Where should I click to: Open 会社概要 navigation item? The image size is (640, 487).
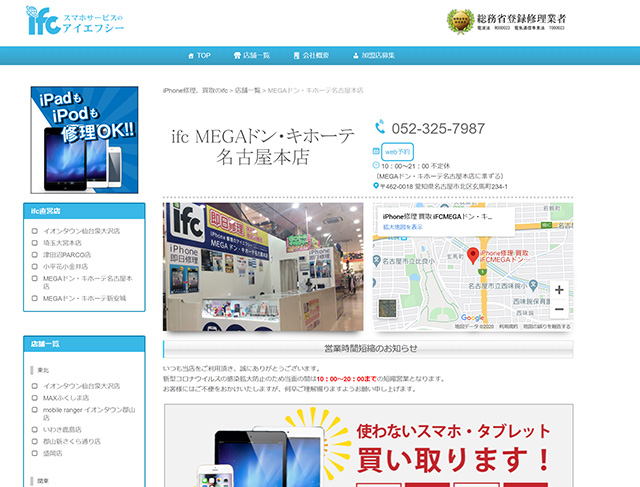point(311,55)
